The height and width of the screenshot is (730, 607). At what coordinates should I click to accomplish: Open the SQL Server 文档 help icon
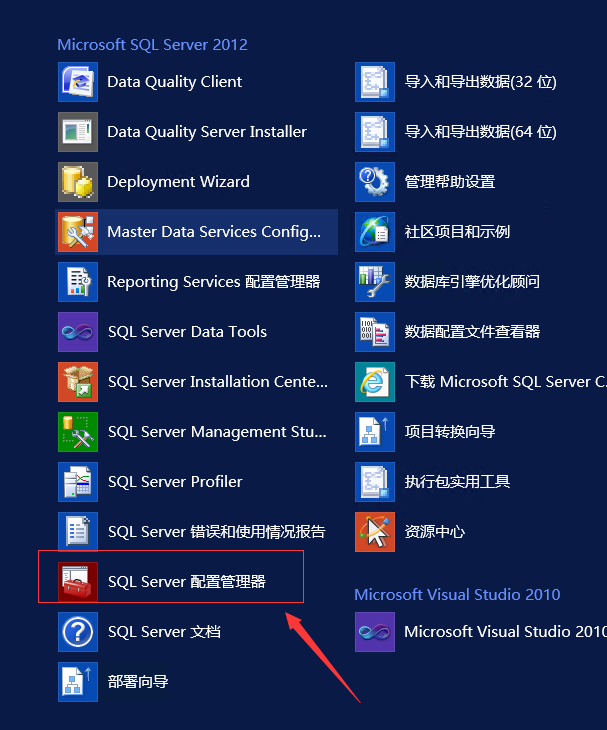pyautogui.click(x=78, y=632)
